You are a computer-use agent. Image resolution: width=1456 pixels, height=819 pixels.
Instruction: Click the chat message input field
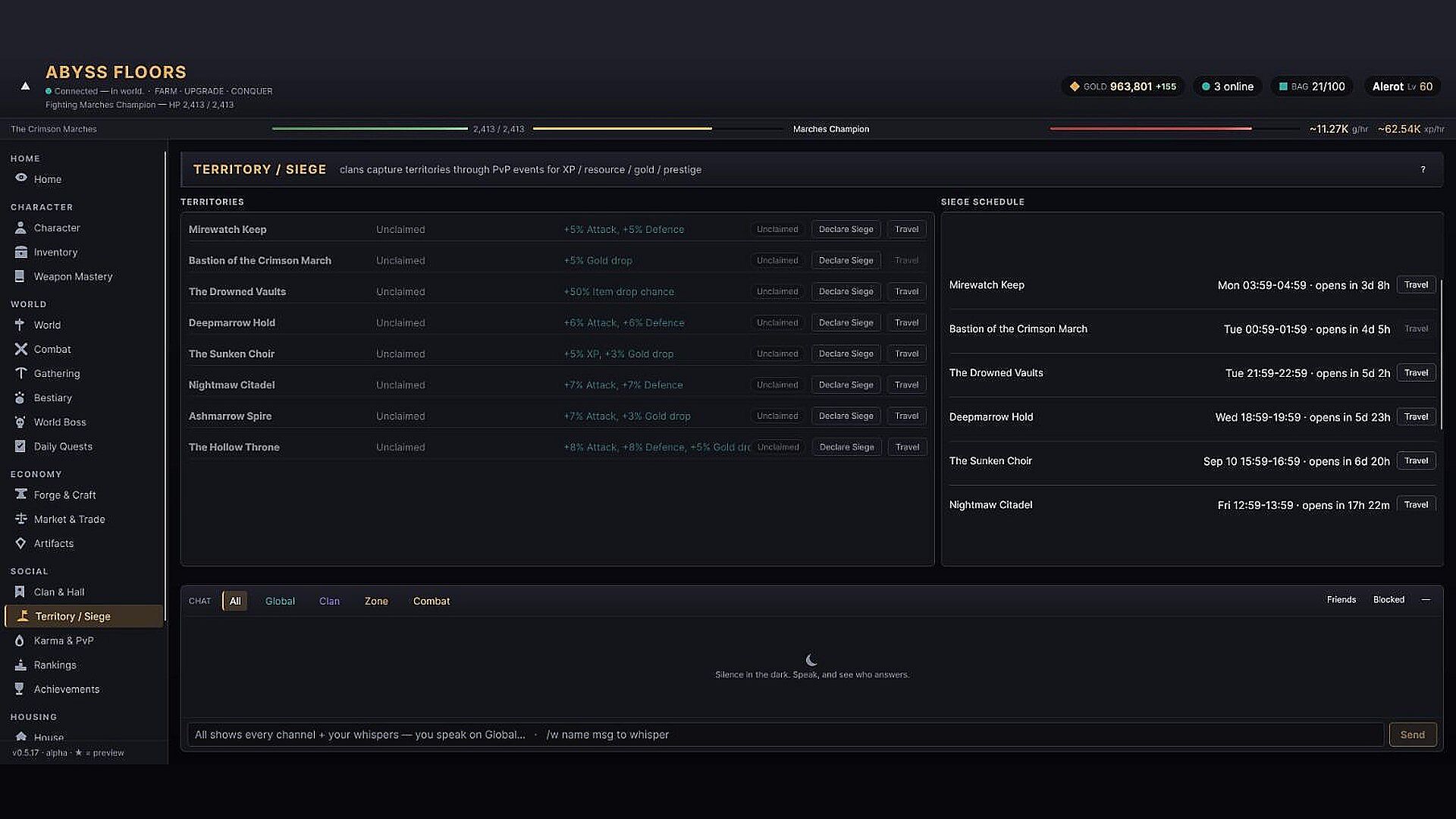pyautogui.click(x=786, y=734)
